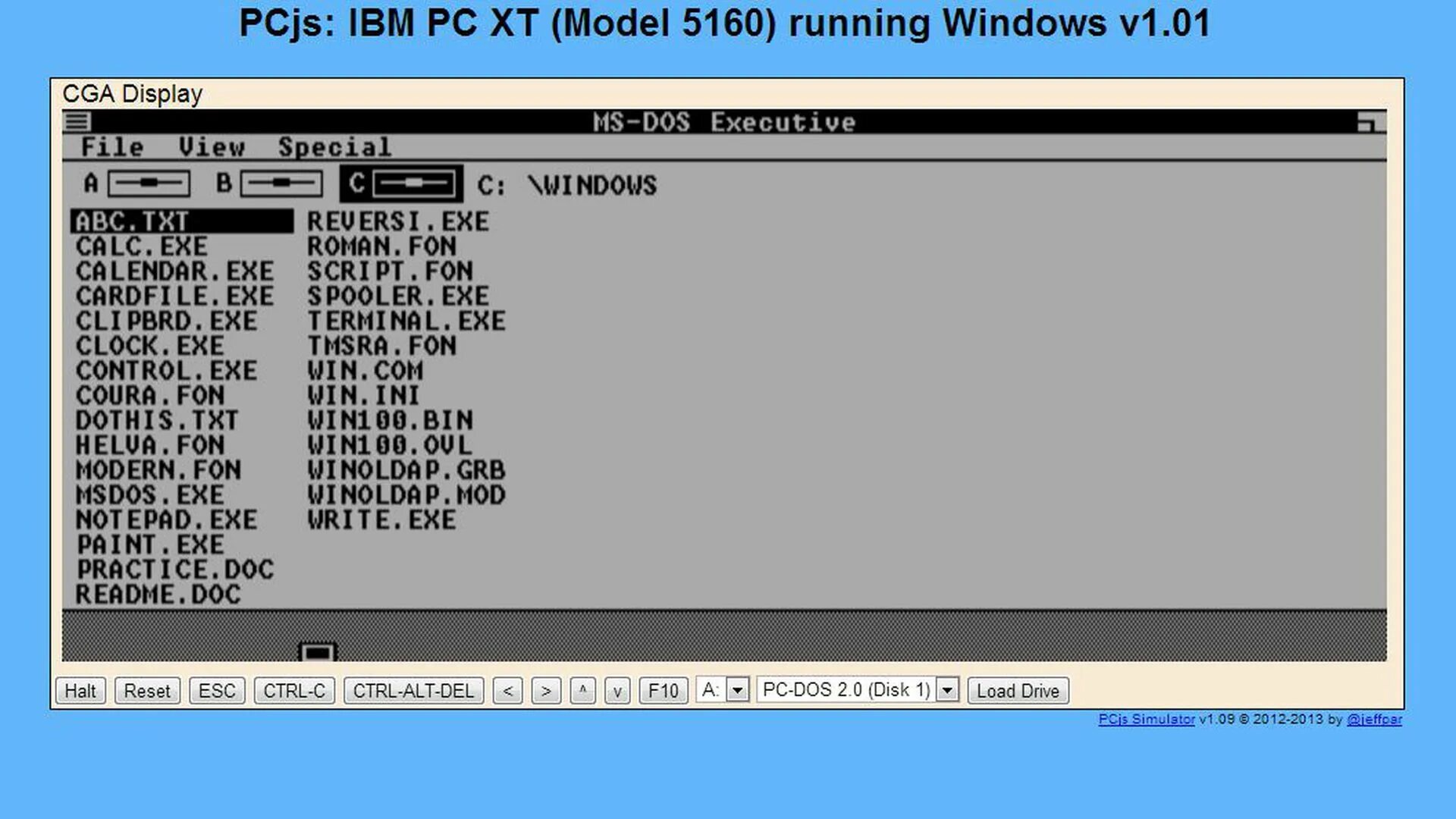Open the system menu icon in title bar
This screenshot has height=819, width=1456.
(77, 121)
